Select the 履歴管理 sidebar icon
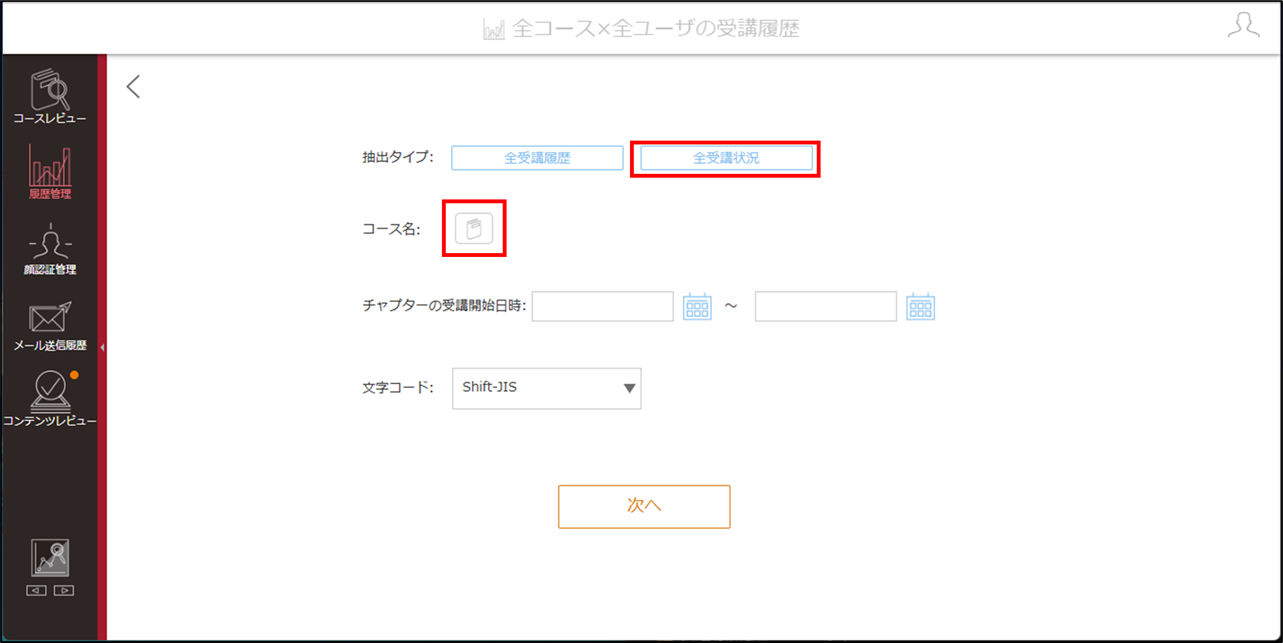Image resolution: width=1283 pixels, height=643 pixels. pyautogui.click(x=49, y=173)
